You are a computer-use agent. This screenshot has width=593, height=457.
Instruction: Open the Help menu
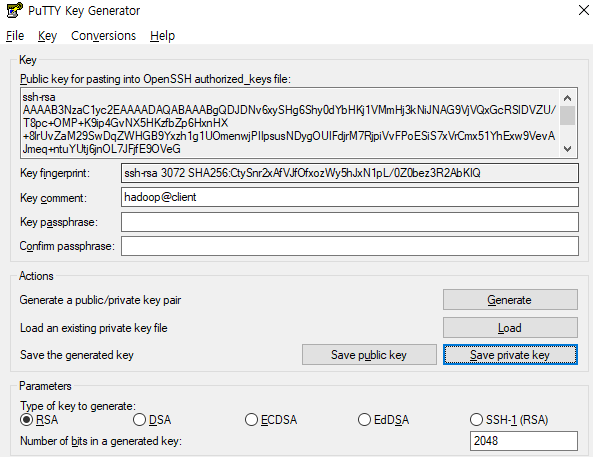coord(162,36)
